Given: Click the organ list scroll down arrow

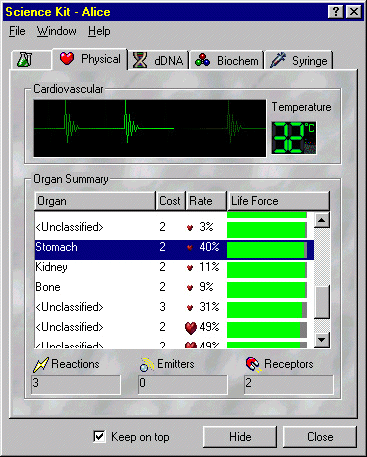Looking at the screenshot, I should (x=322, y=340).
